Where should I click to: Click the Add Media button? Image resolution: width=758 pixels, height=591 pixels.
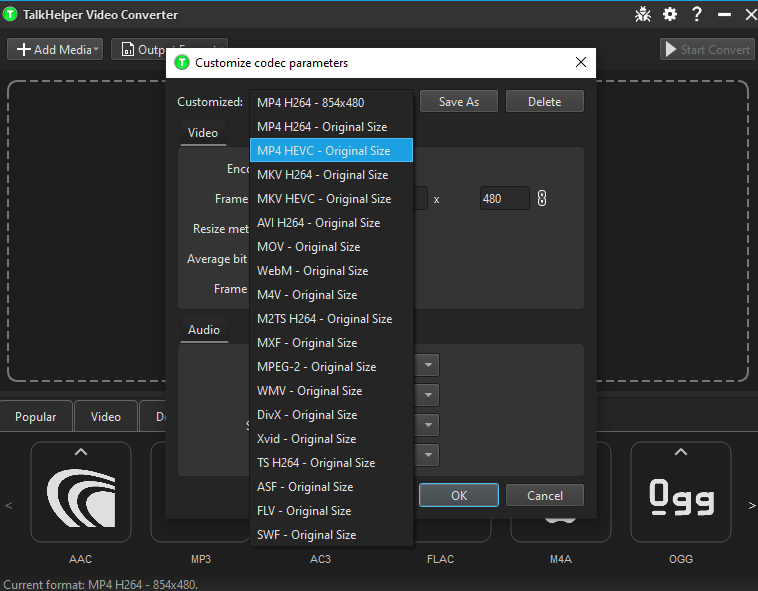(55, 49)
